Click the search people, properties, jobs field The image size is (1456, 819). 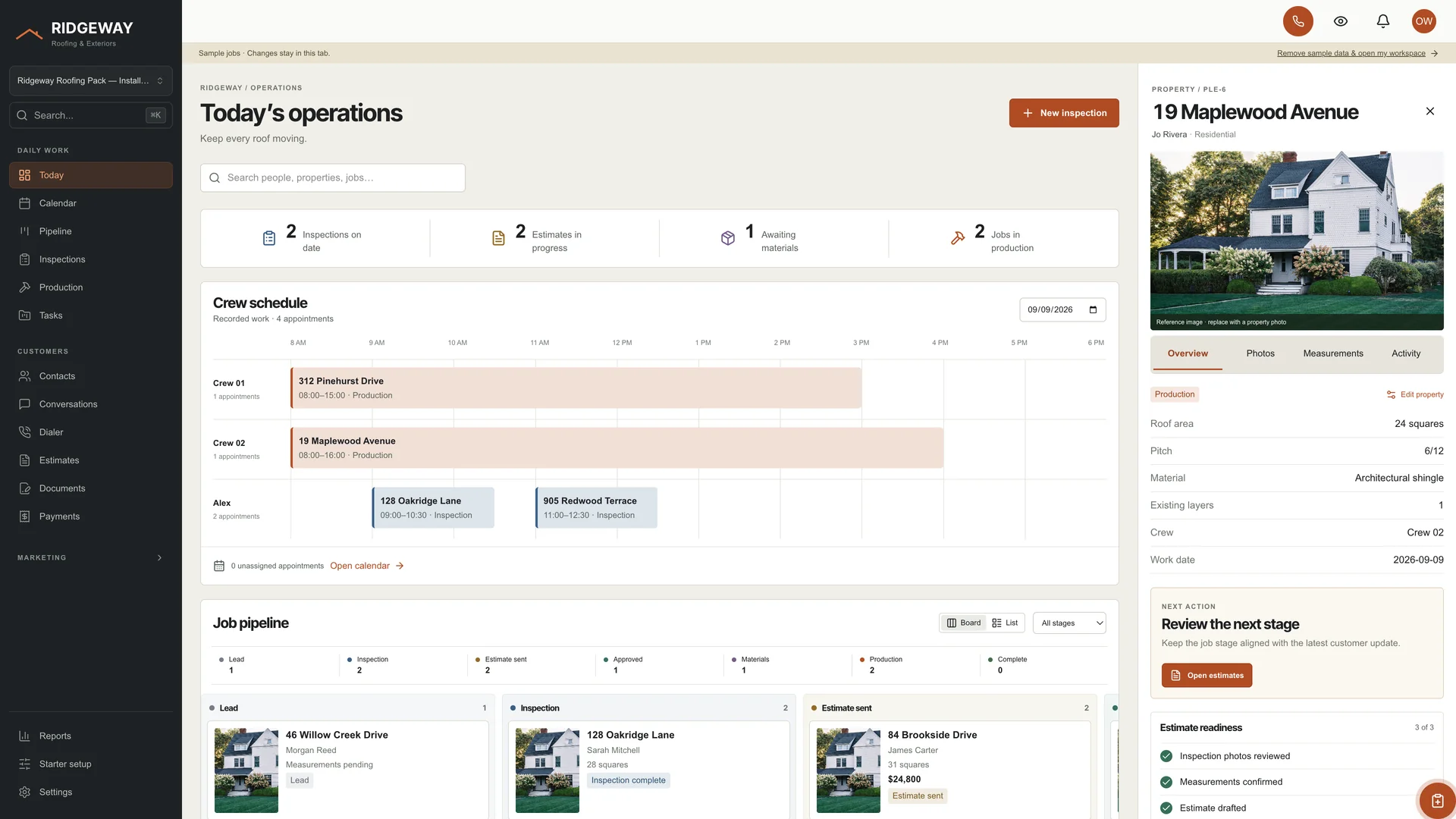pos(333,177)
